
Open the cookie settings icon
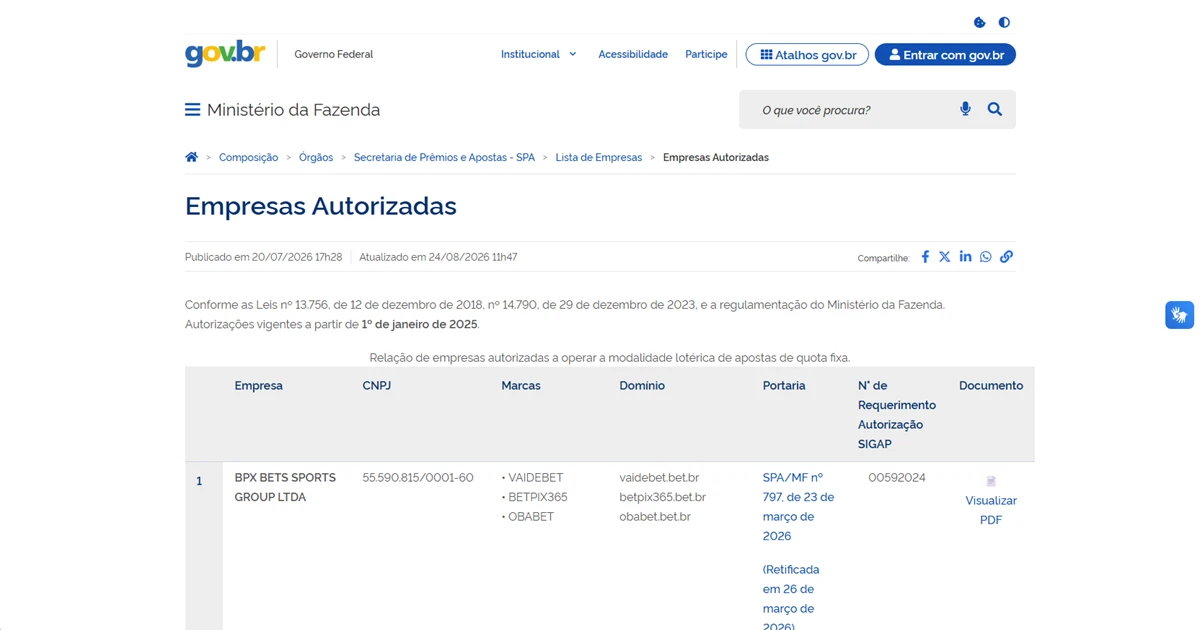point(980,22)
